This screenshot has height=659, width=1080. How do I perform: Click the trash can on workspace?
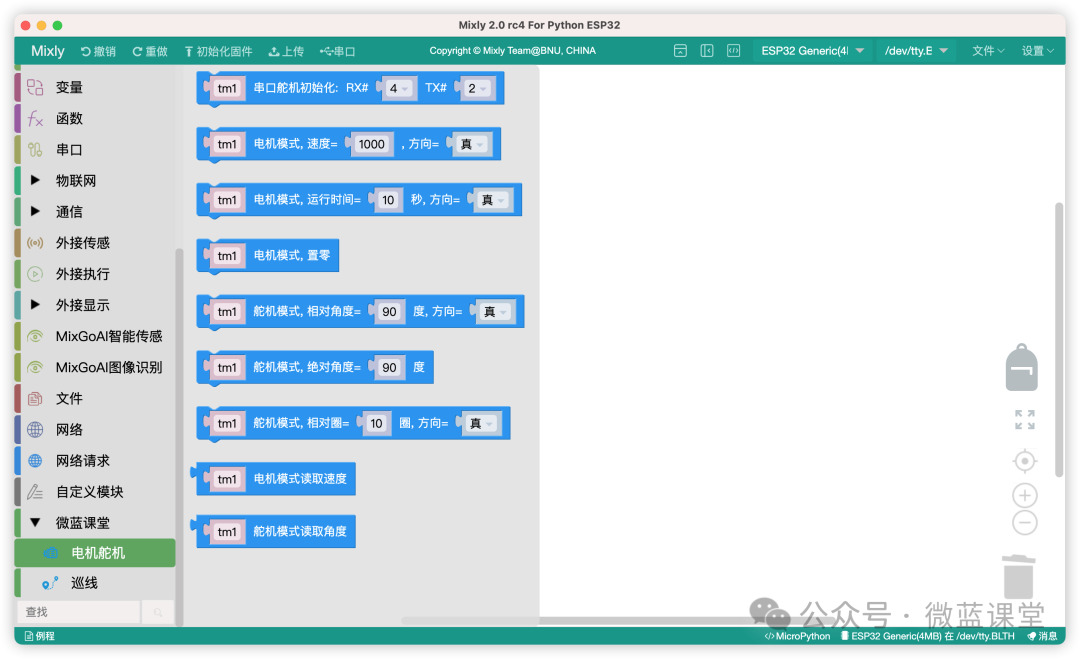(x=1019, y=576)
